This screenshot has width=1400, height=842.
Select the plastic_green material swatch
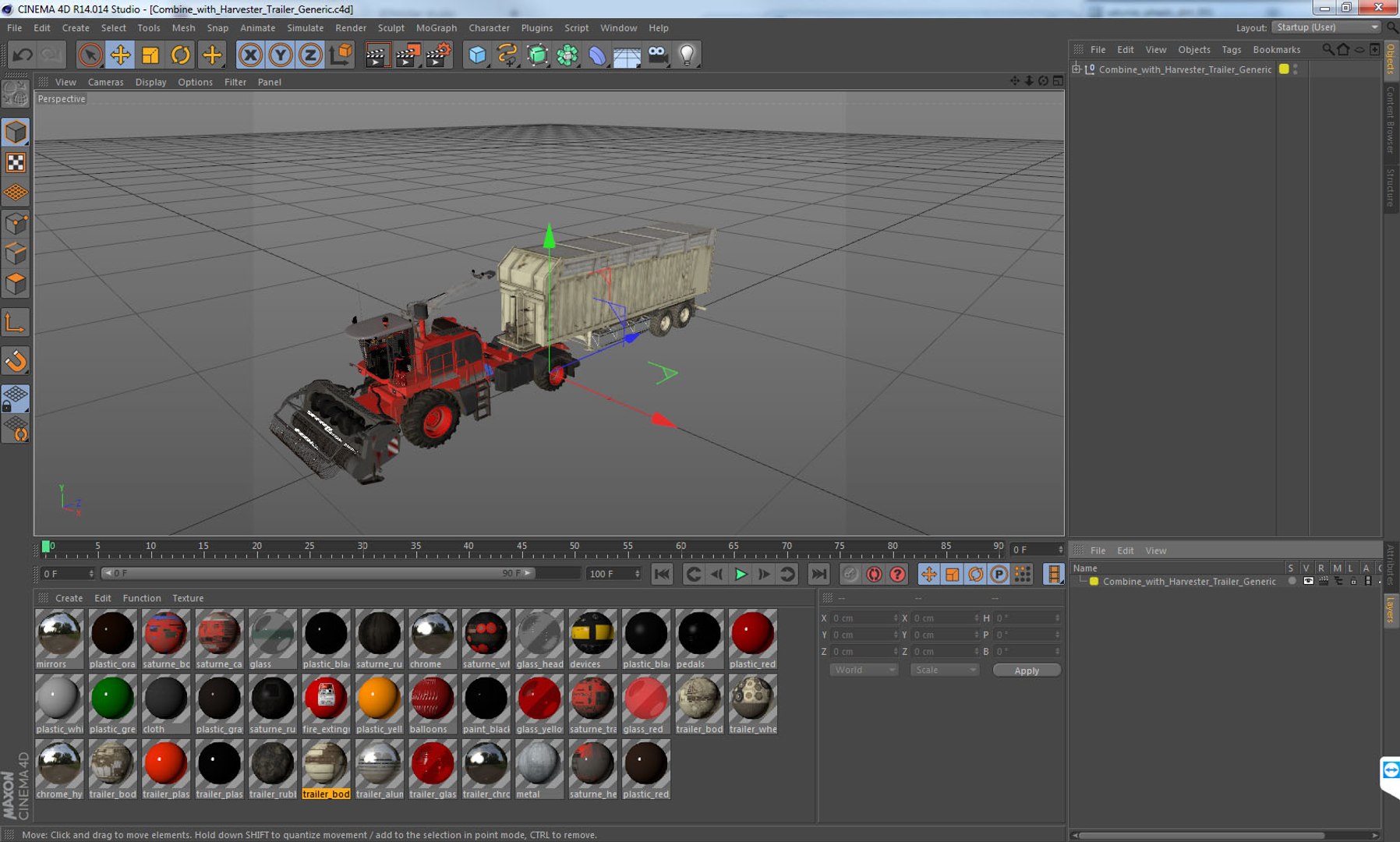point(112,704)
